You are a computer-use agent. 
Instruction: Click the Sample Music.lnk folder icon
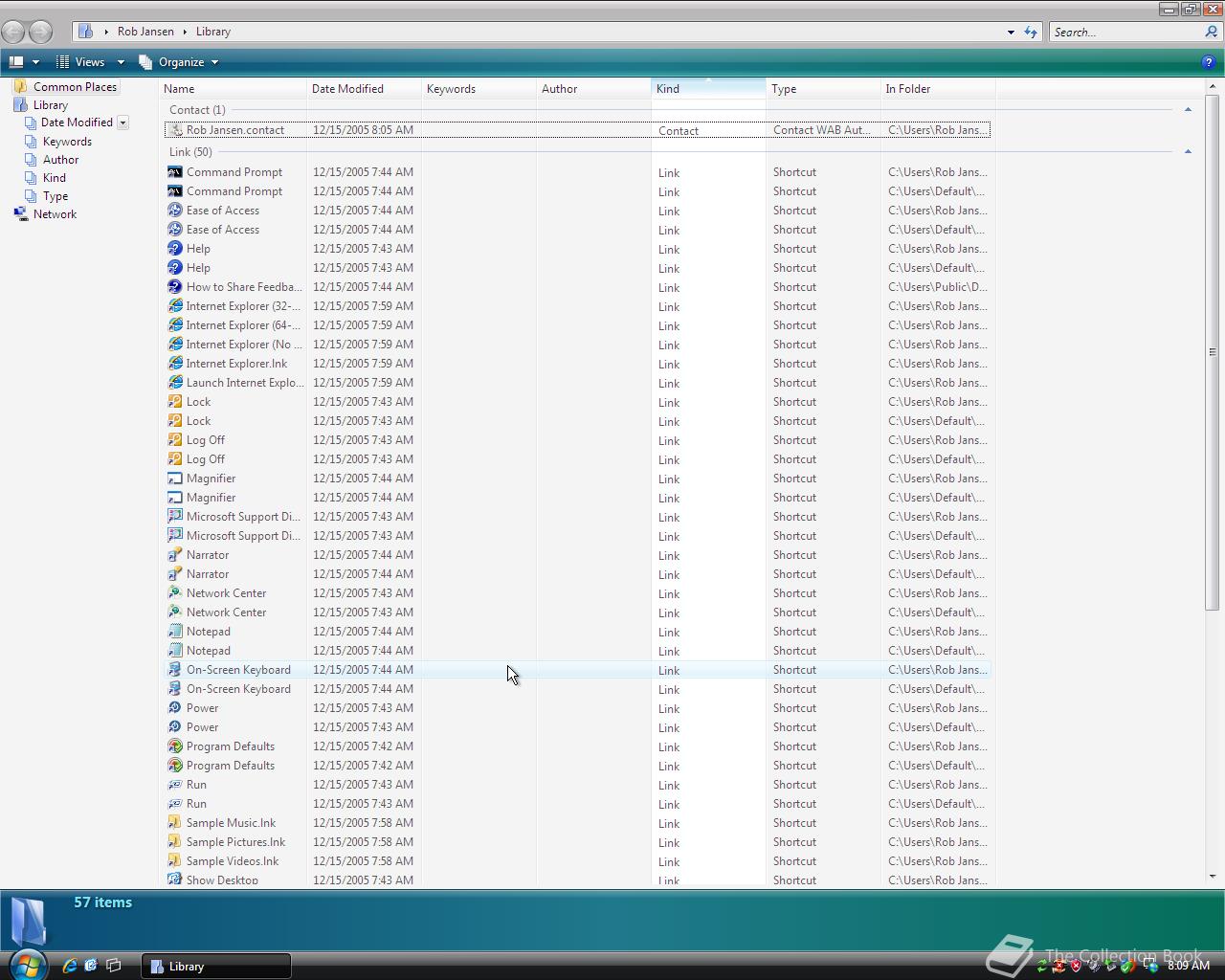pos(175,823)
